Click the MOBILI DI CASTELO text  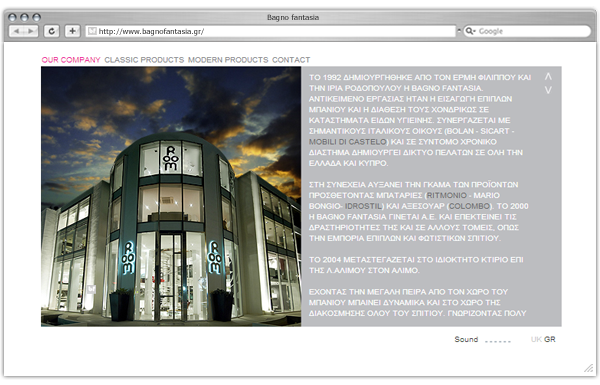tap(349, 142)
